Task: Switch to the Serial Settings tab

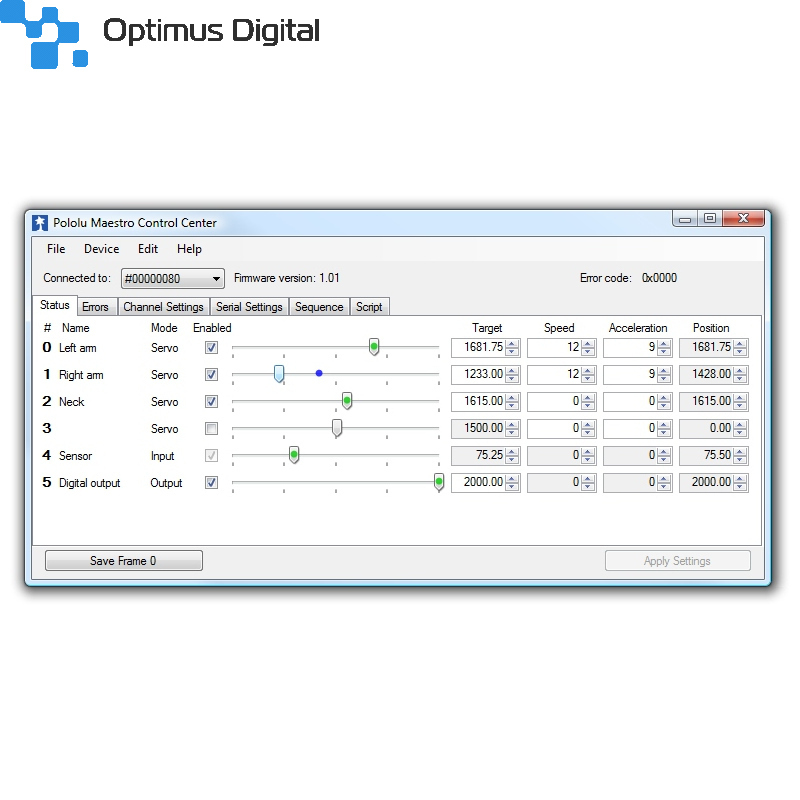Action: pos(249,307)
